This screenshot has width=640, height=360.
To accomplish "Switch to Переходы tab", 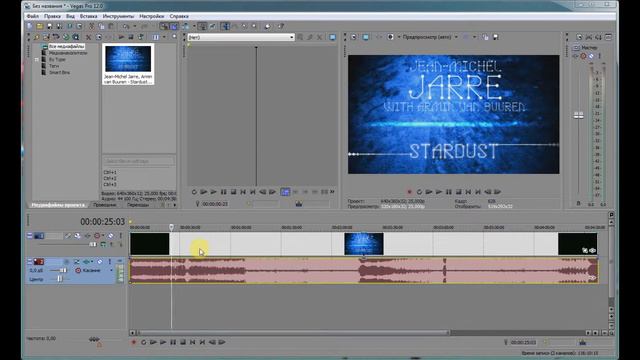I will [x=138, y=205].
